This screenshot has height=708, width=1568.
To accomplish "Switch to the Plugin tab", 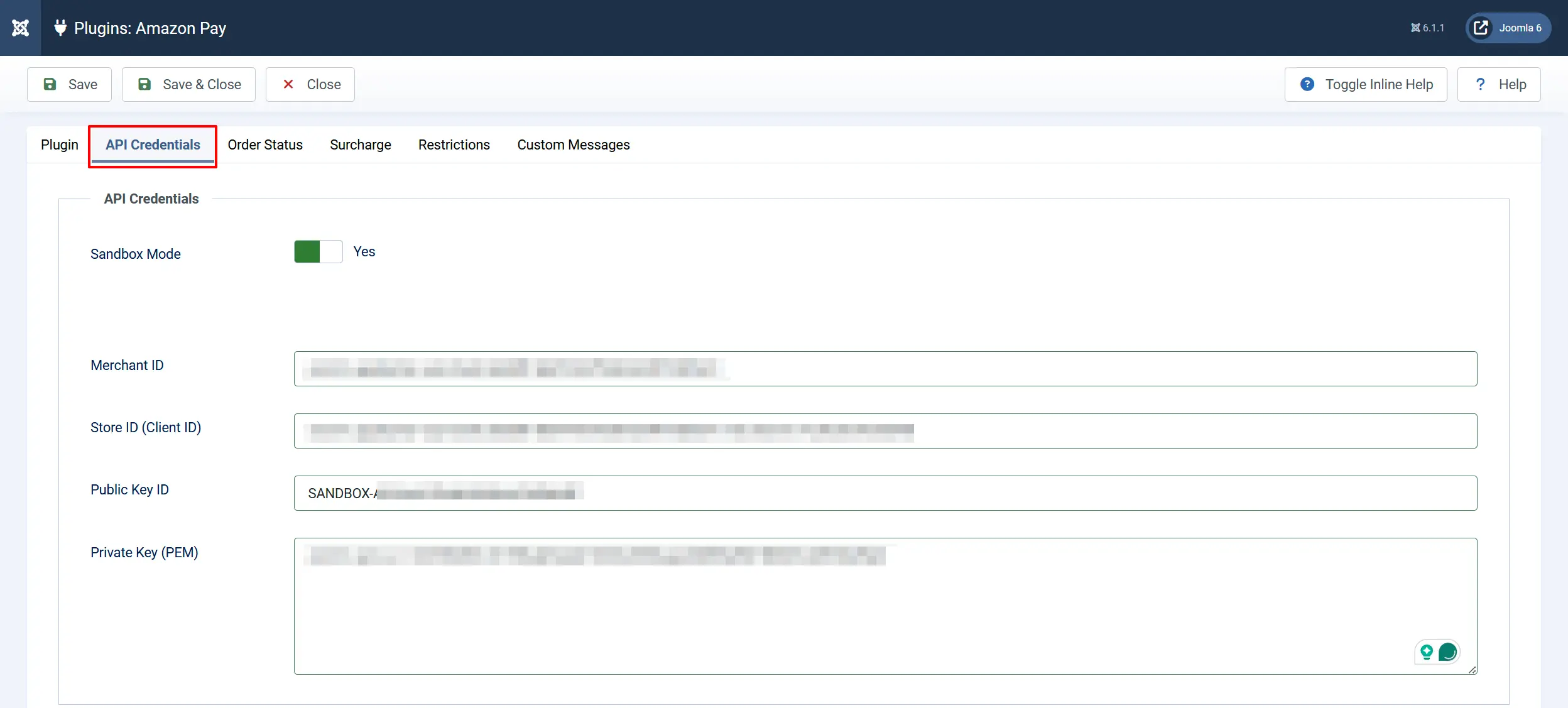I will point(60,144).
